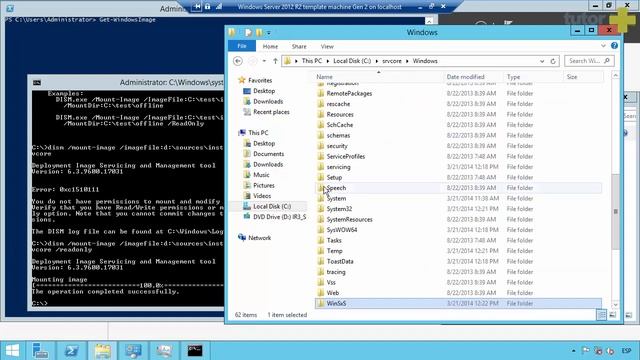The width and height of the screenshot is (640, 360).
Task: Expand the ribbon with chevron
Action: coord(603,46)
